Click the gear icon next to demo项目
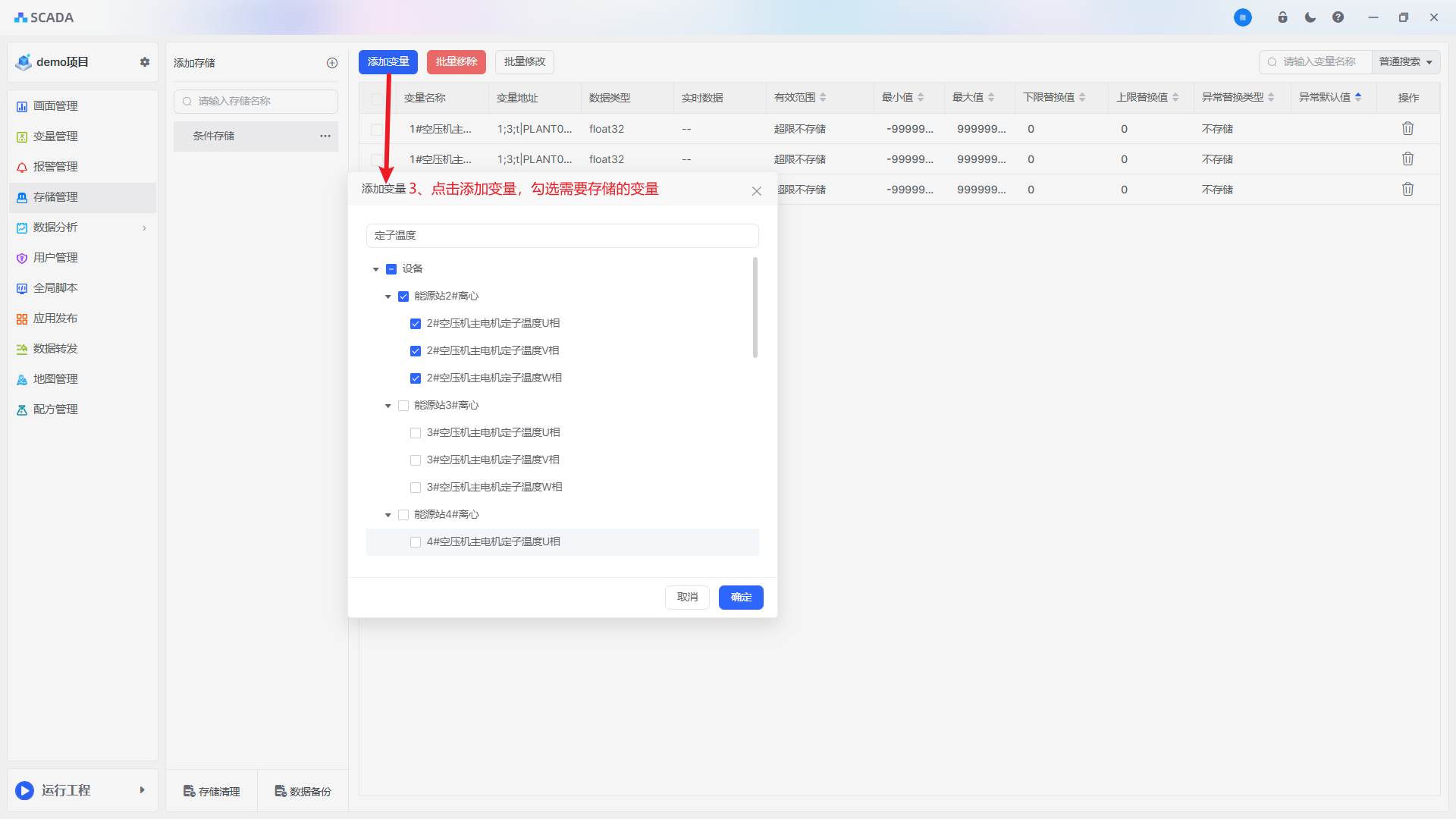 coord(145,62)
